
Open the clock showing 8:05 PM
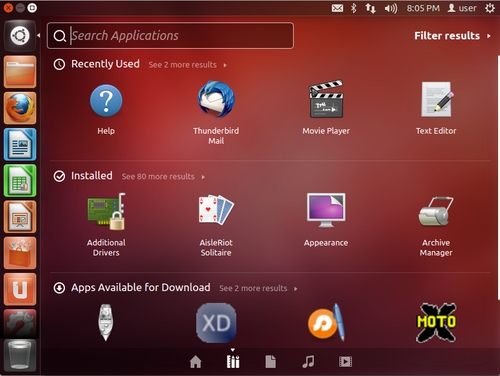(423, 8)
